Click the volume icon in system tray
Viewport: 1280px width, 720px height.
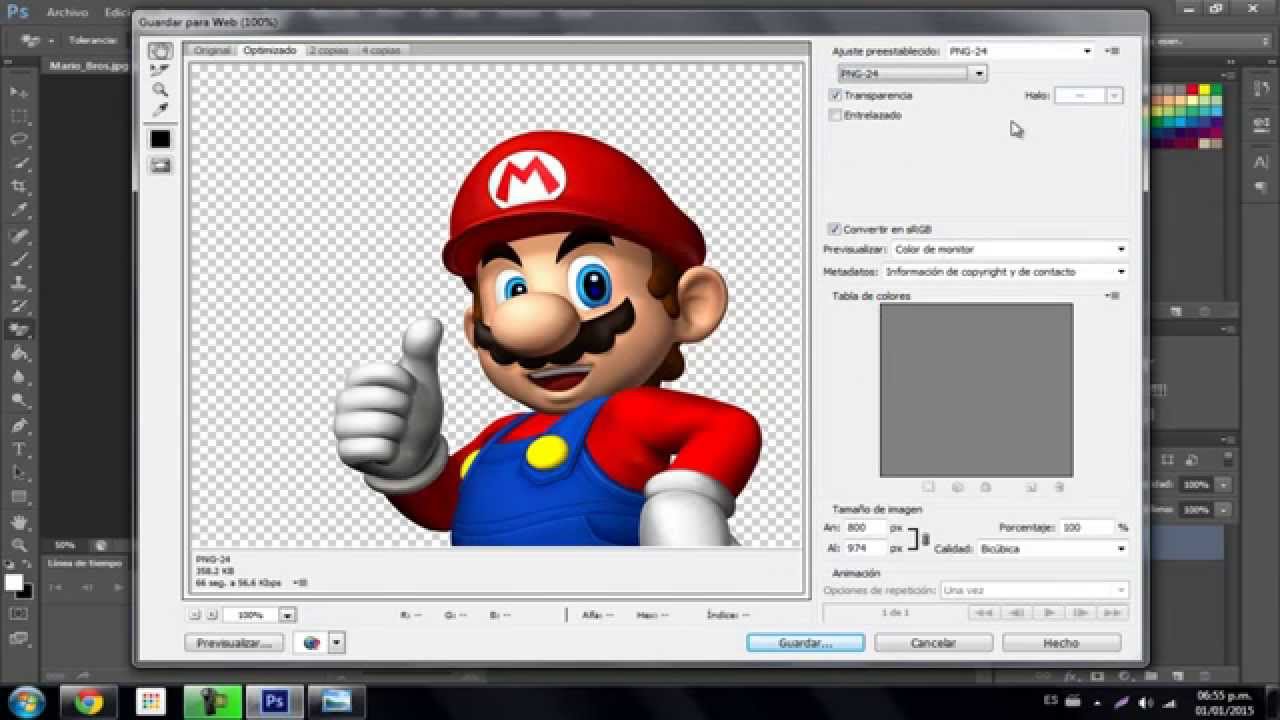click(x=1145, y=702)
